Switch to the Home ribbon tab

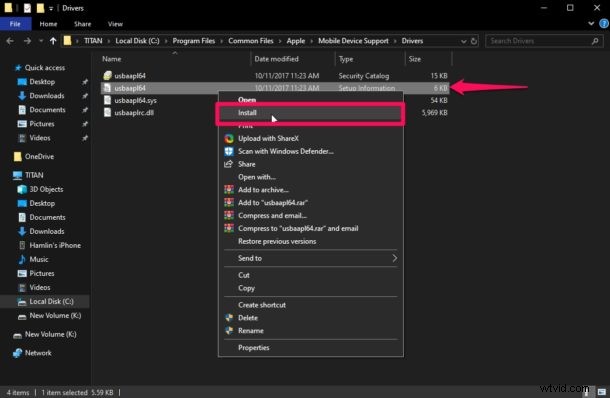[48, 24]
